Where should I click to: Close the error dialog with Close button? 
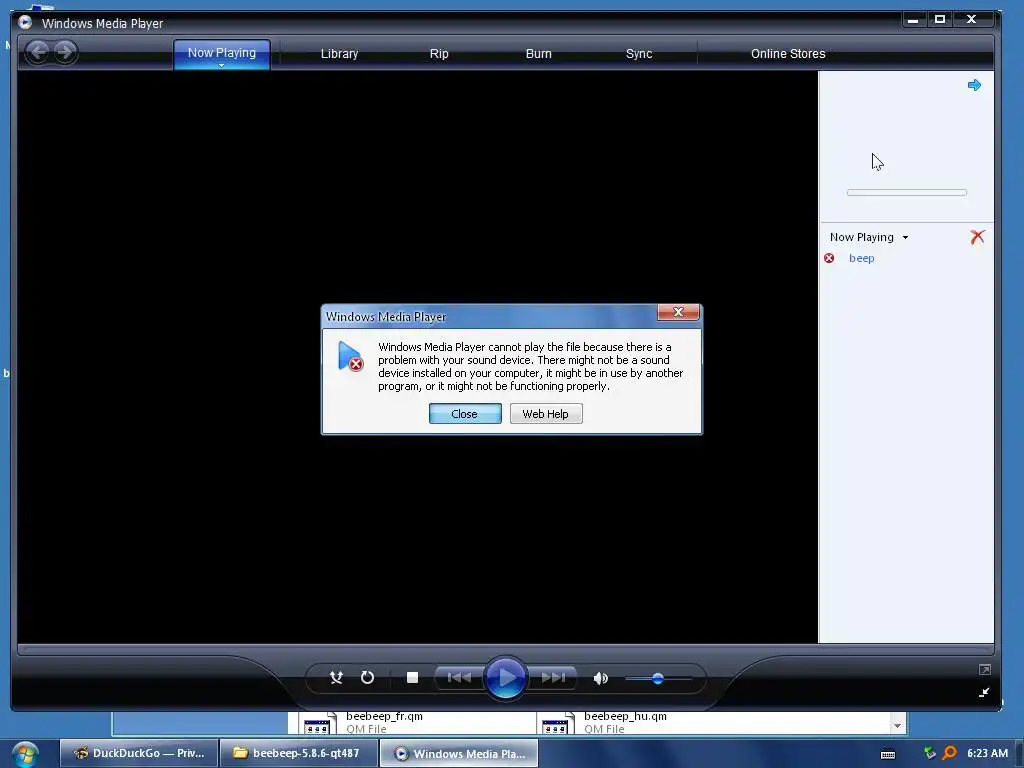point(465,413)
